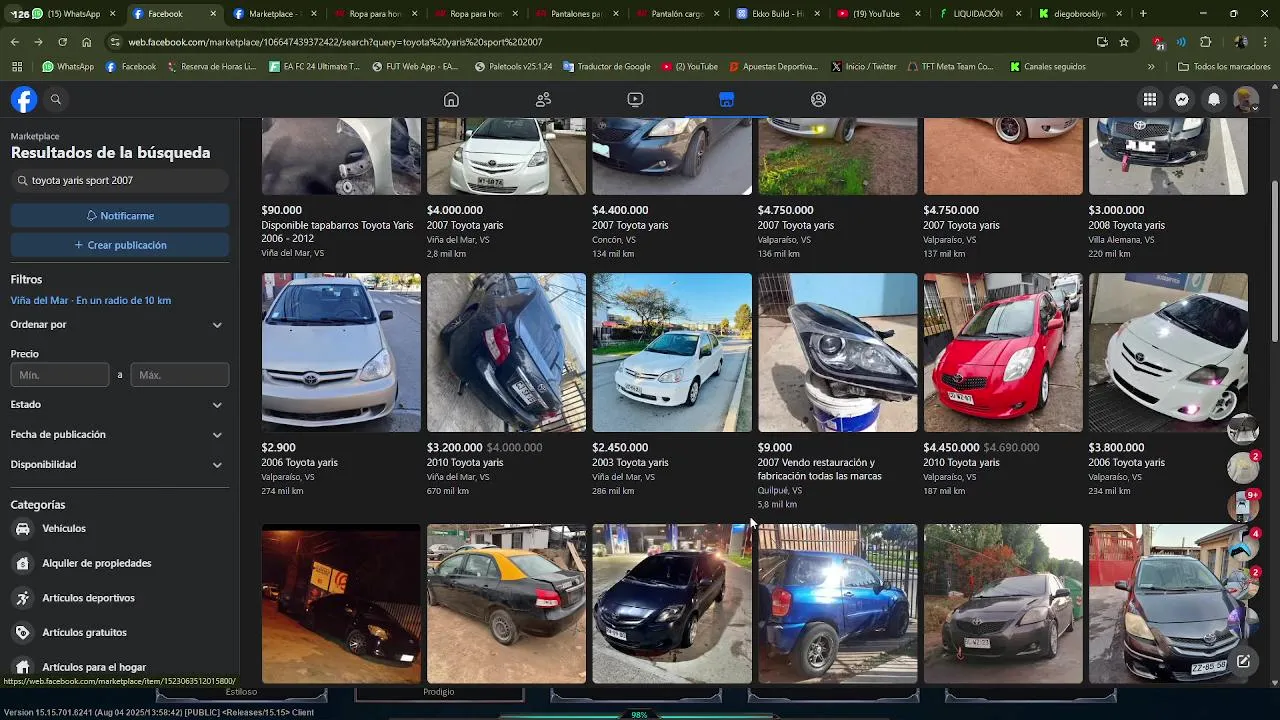The height and width of the screenshot is (720, 1280).
Task: Click Crear publicación button
Action: click(x=120, y=245)
